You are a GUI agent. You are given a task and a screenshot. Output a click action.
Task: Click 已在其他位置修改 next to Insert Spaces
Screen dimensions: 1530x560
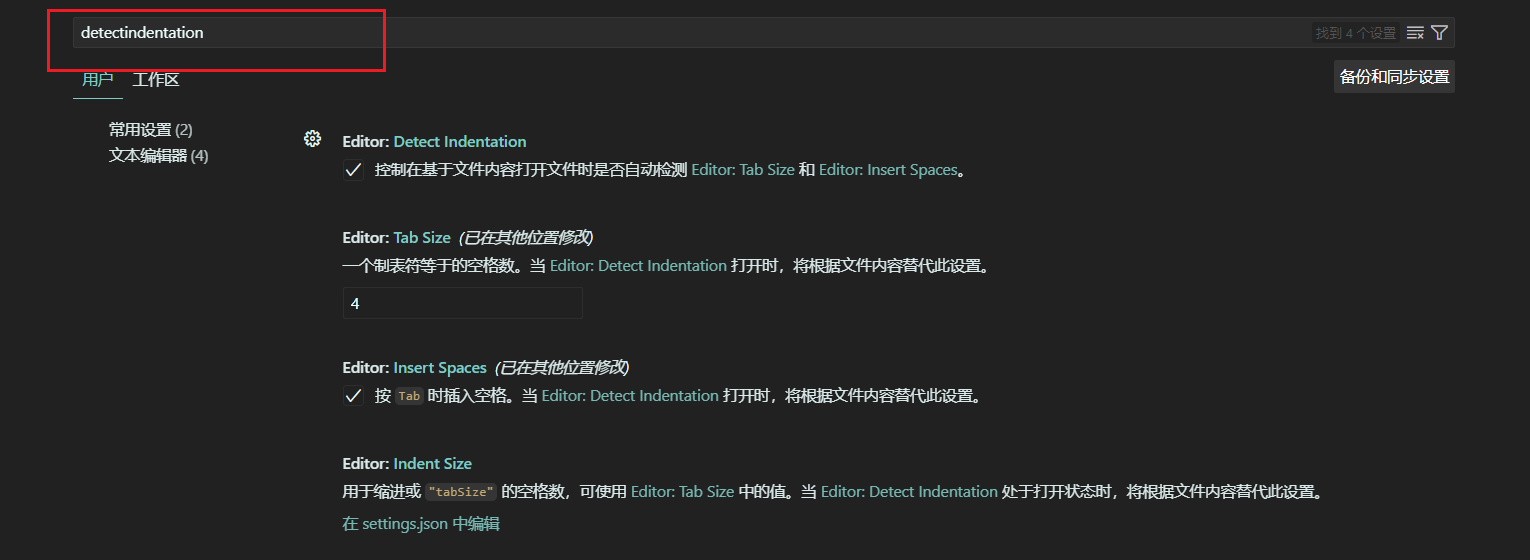562,368
